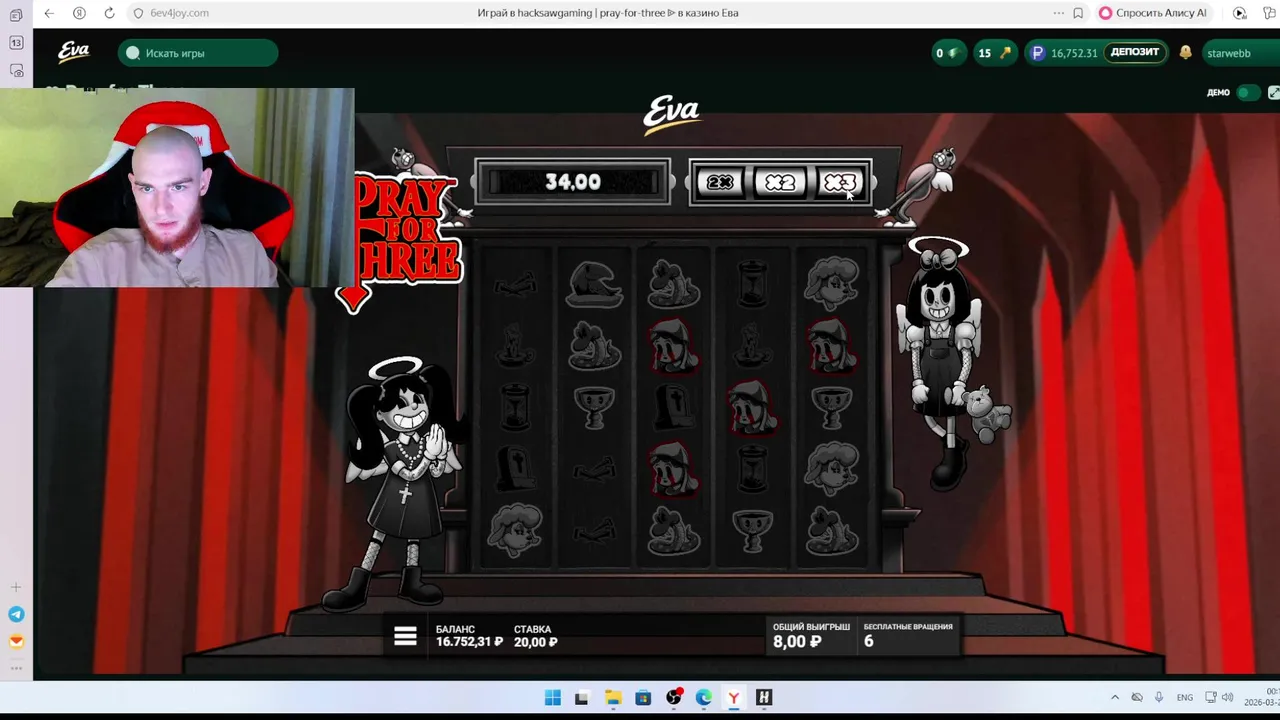Go back using the browser back arrow
Screen dimensions: 1280x720
click(x=49, y=13)
